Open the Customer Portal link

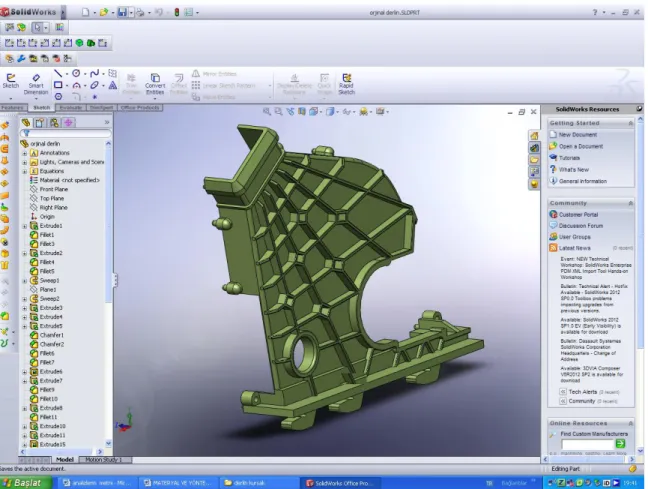(578, 215)
